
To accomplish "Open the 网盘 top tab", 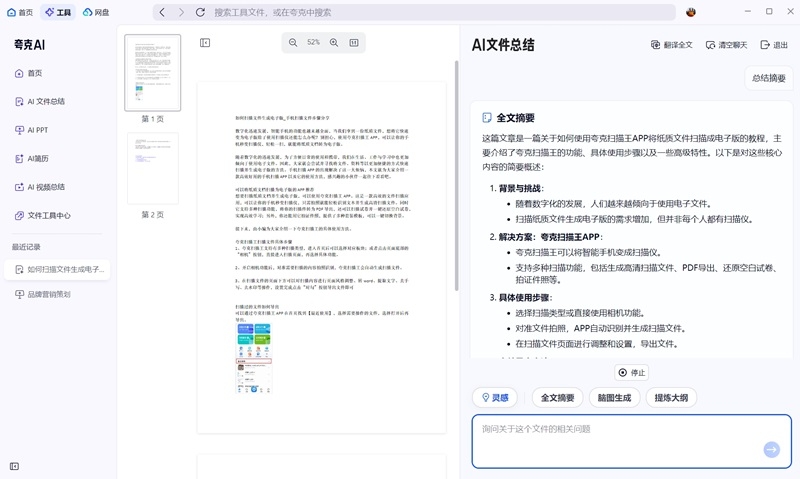I will (x=96, y=12).
